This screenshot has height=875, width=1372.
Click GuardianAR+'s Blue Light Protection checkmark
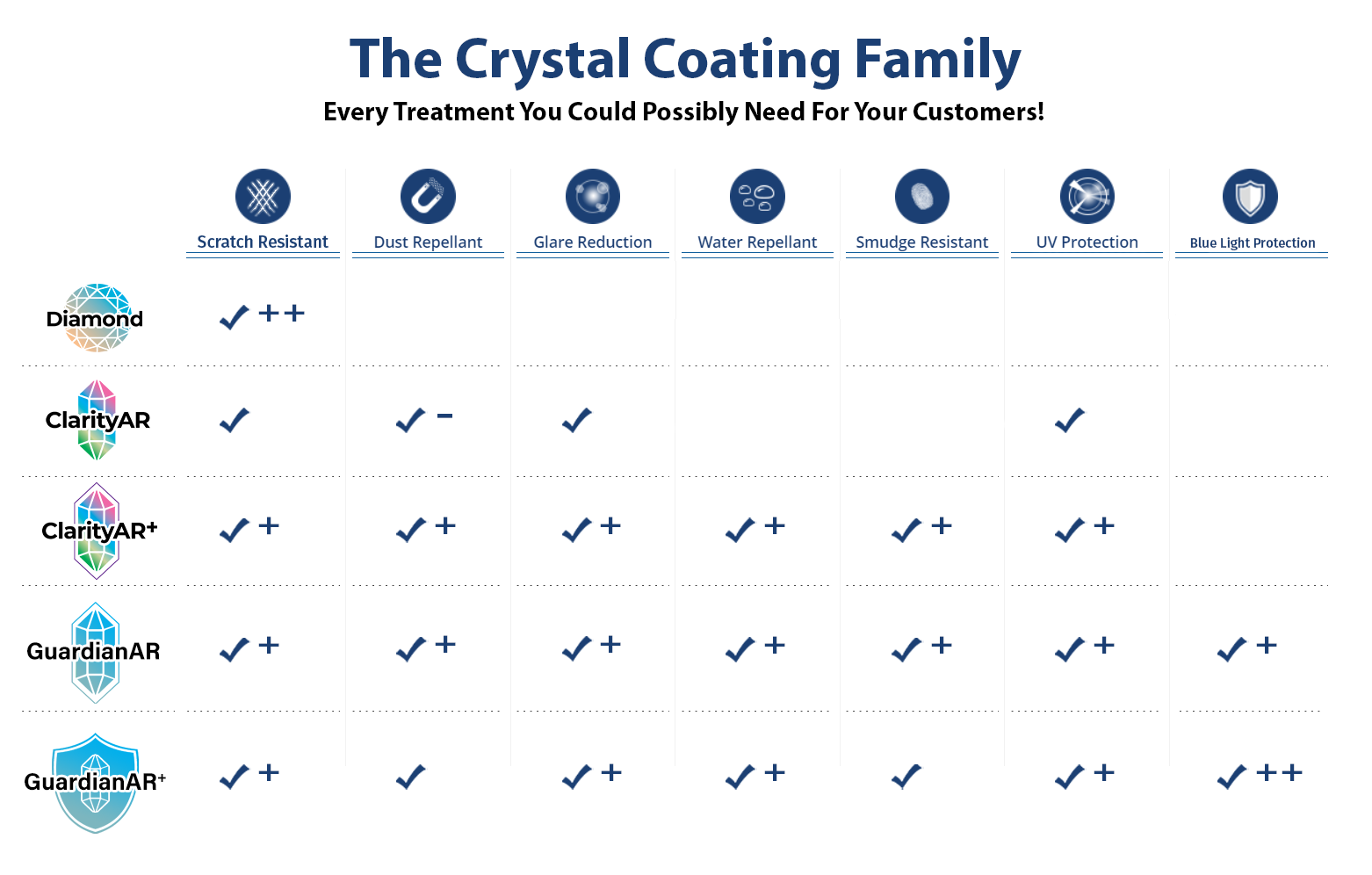point(1231,777)
